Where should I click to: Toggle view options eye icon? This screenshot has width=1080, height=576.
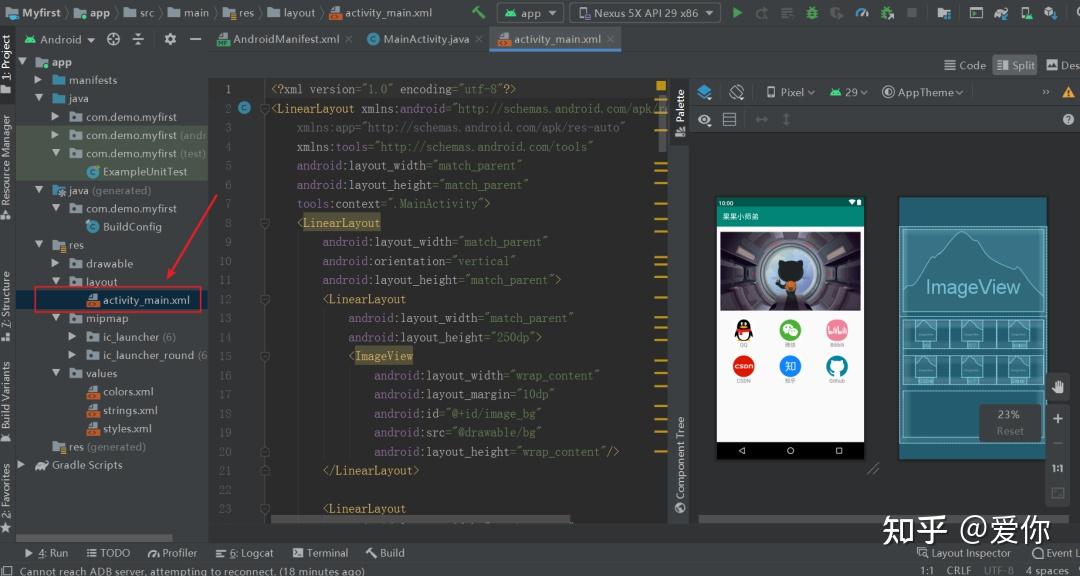[x=704, y=120]
